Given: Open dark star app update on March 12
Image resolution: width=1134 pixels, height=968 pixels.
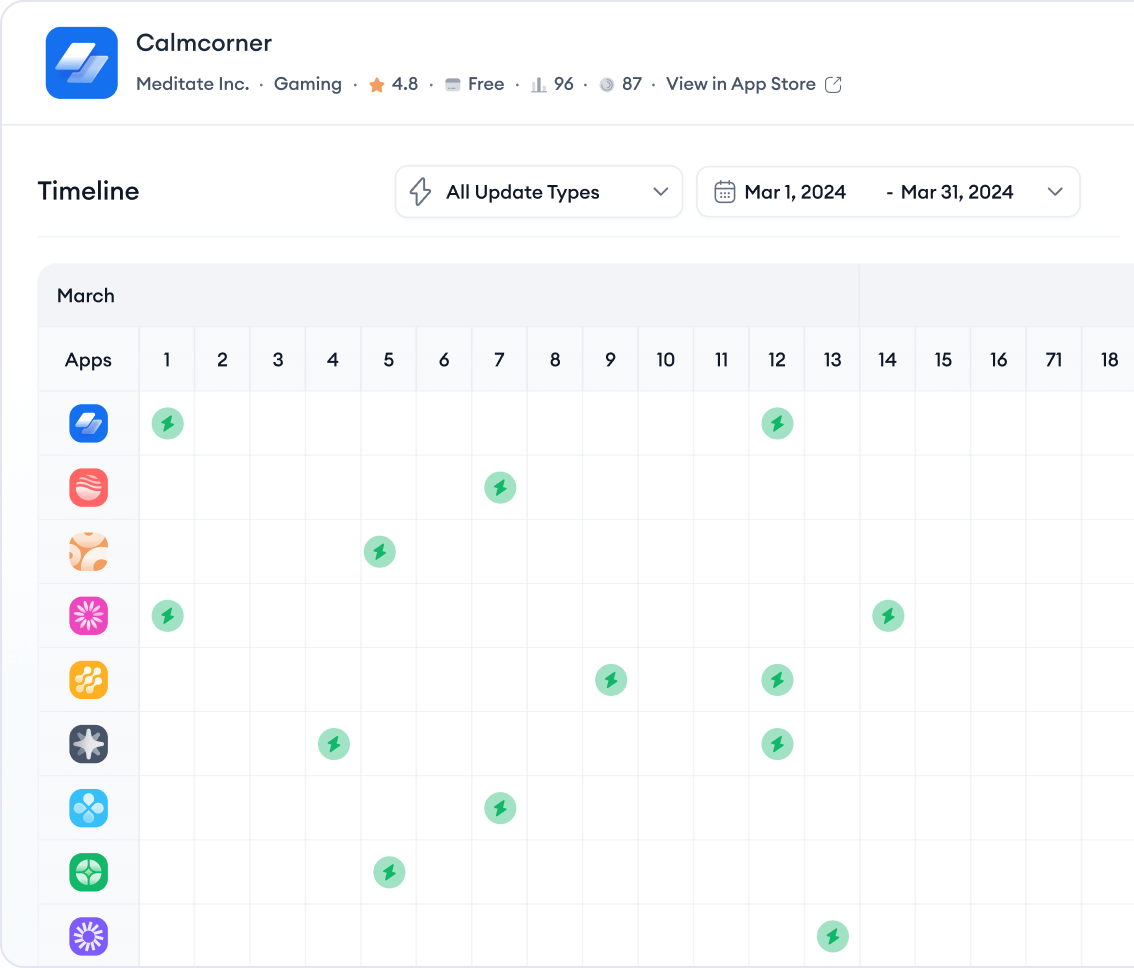Looking at the screenshot, I should pyautogui.click(x=777, y=744).
